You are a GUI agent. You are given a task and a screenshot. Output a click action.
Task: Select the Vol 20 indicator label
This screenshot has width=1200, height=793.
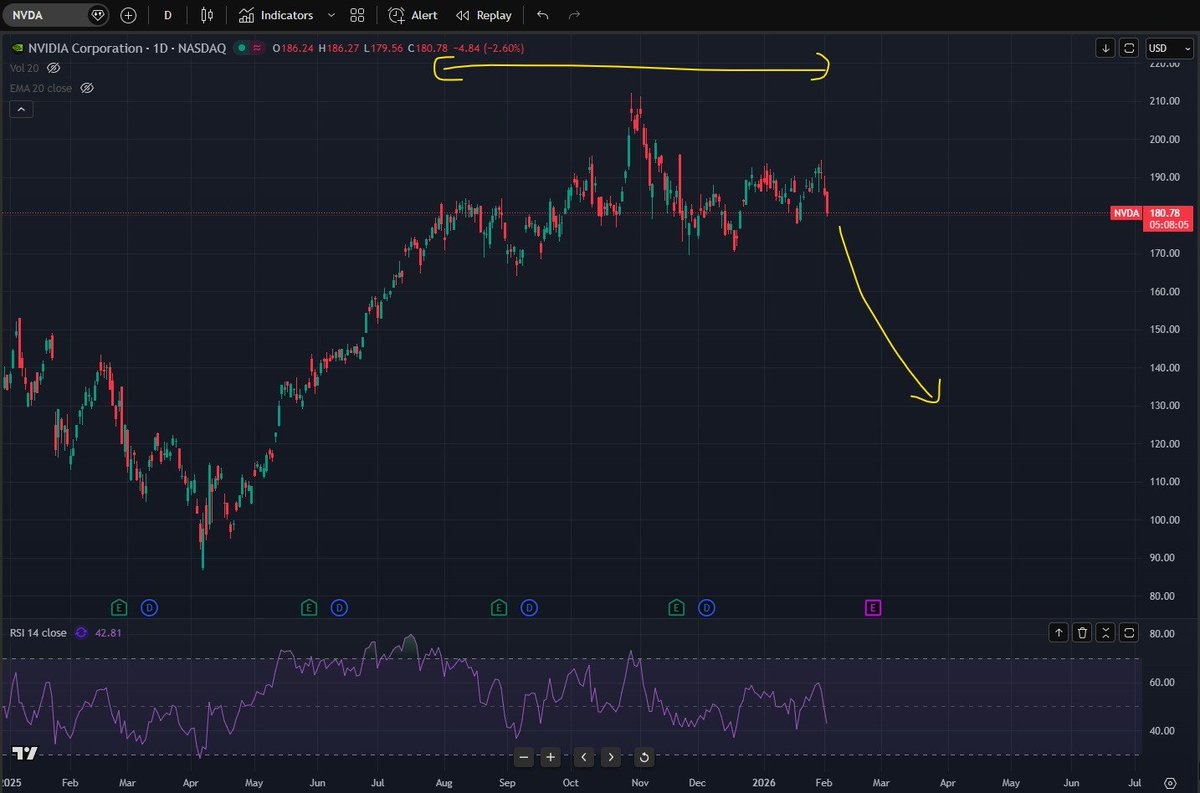[x=25, y=67]
